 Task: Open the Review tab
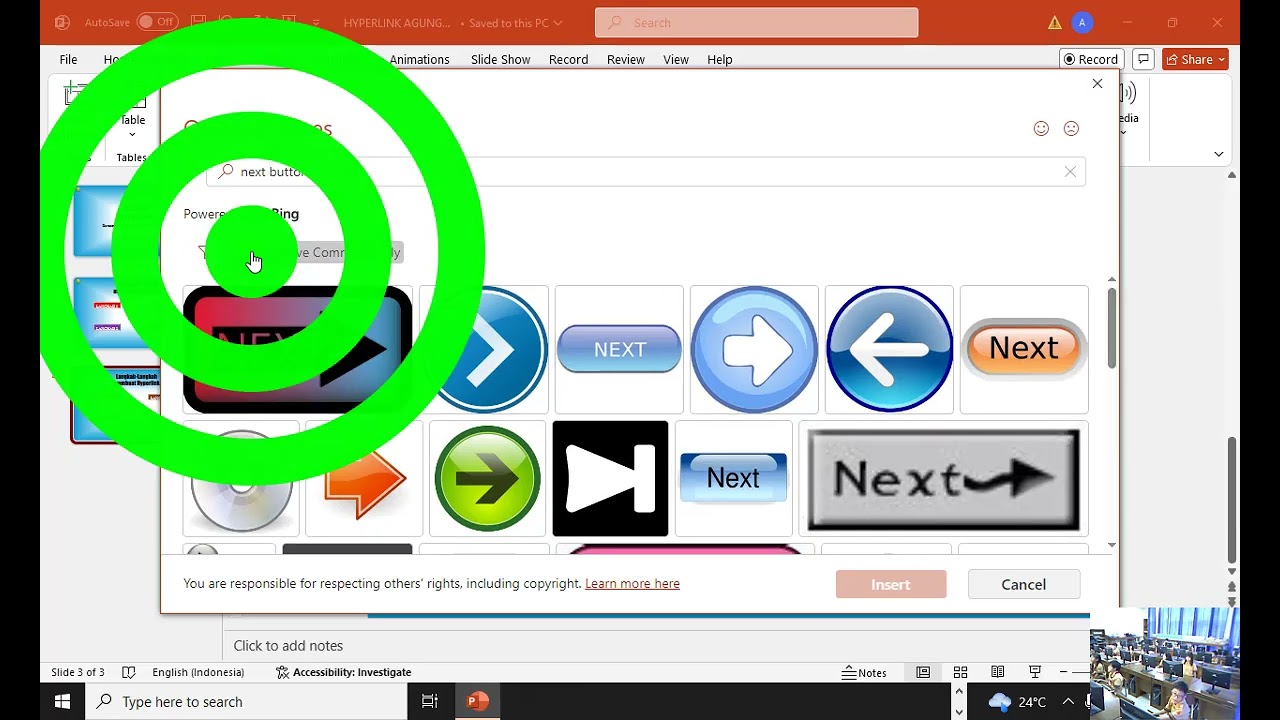[625, 59]
